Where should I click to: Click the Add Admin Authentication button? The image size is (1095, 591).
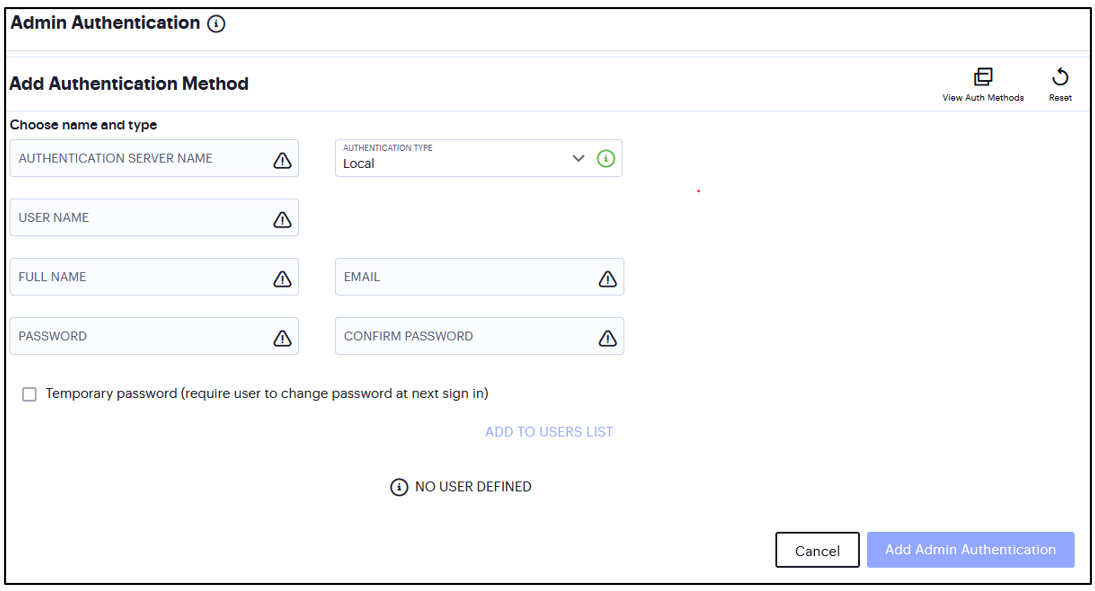[x=970, y=549]
